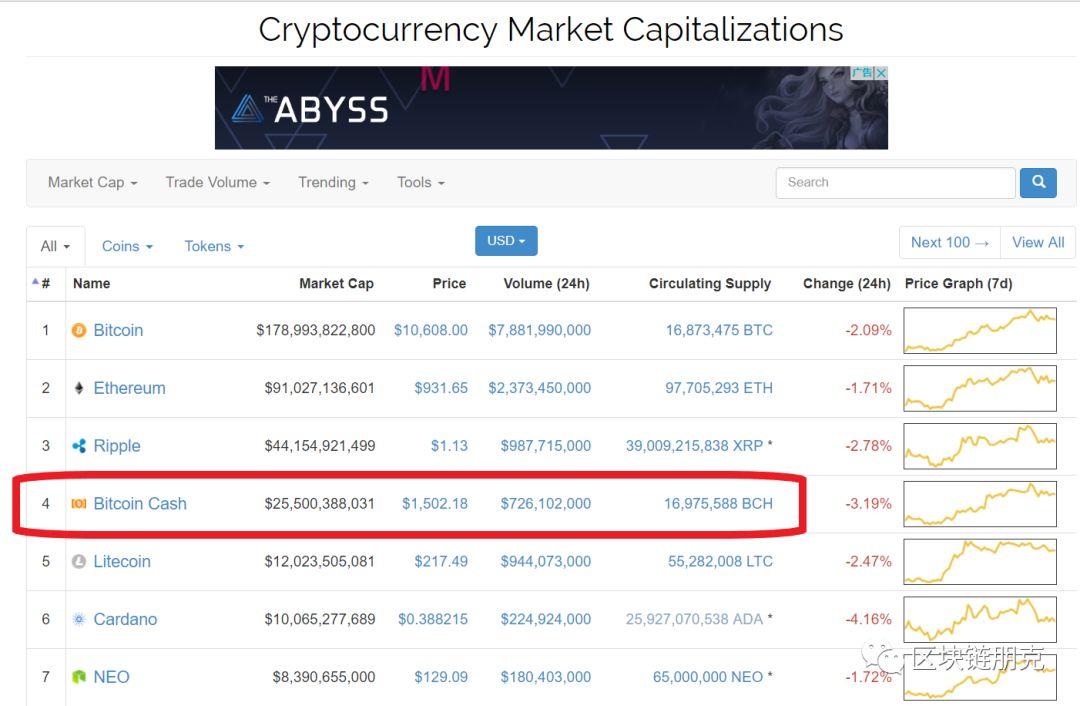The height and width of the screenshot is (706, 1080).
Task: Click the magnifier search button
Action: point(1038,183)
